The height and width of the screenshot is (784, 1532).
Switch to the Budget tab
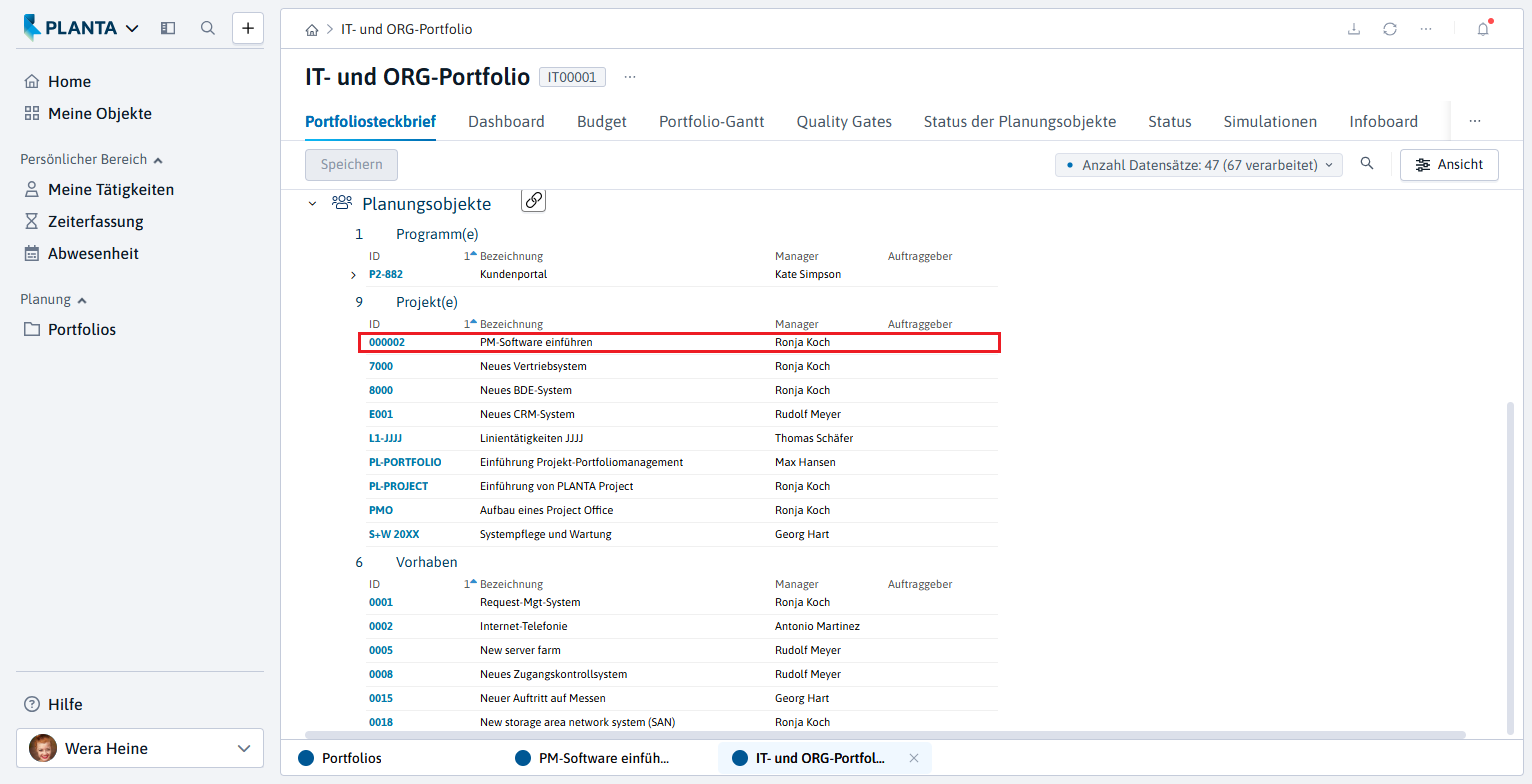coord(602,121)
